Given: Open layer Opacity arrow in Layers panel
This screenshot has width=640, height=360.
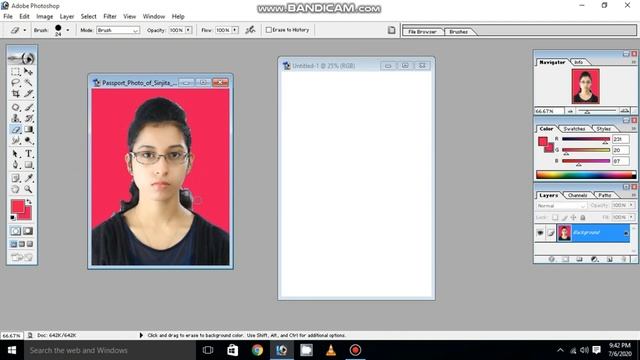Looking at the screenshot, I should [632, 205].
